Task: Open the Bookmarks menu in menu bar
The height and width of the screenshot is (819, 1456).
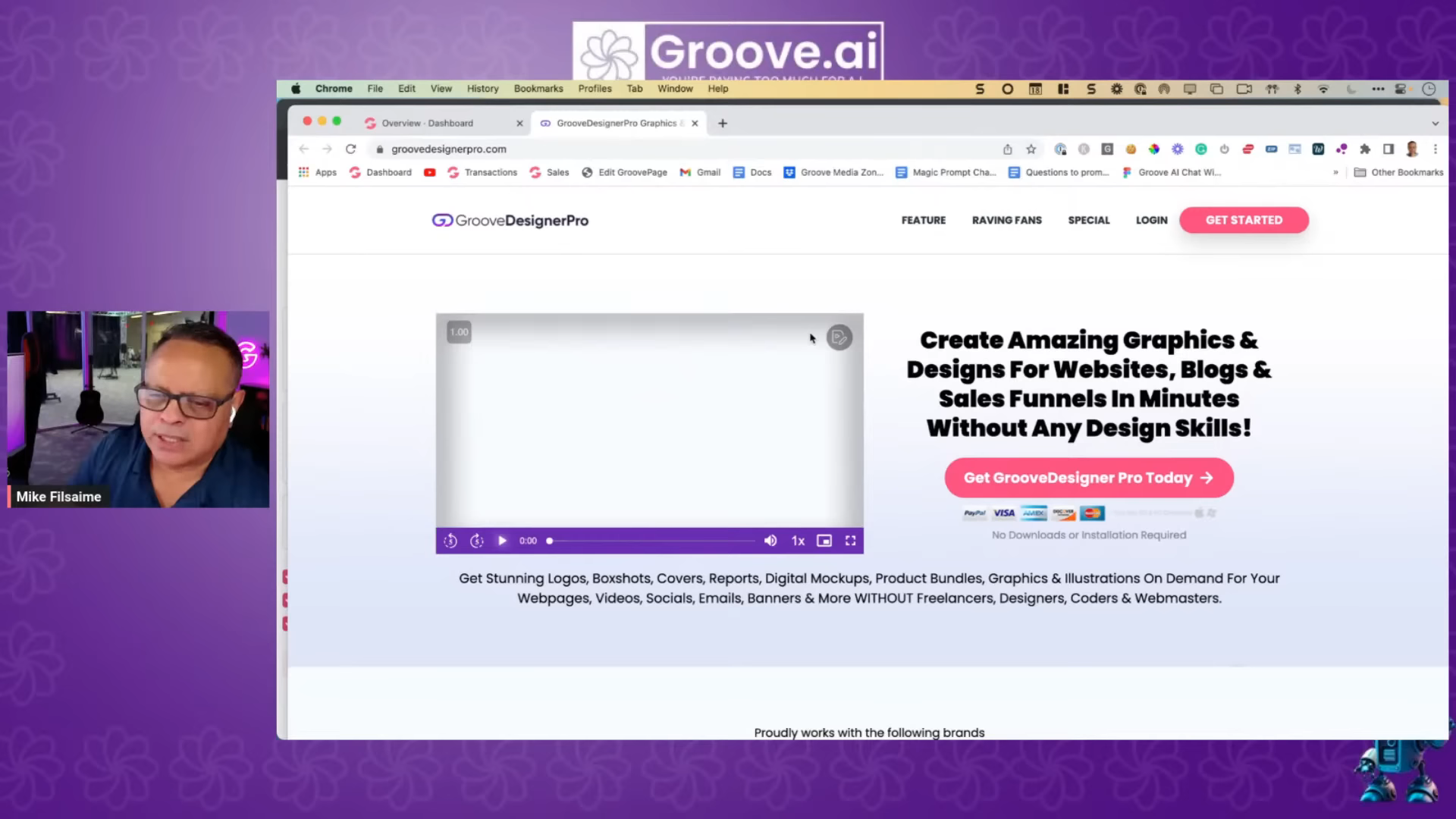Action: tap(538, 89)
